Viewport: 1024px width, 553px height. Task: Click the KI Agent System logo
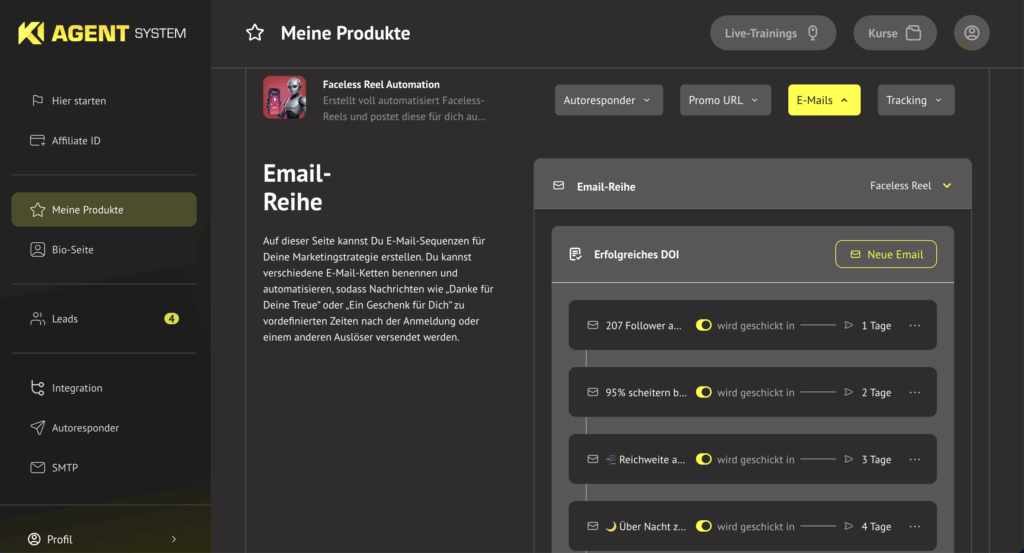[x=102, y=33]
